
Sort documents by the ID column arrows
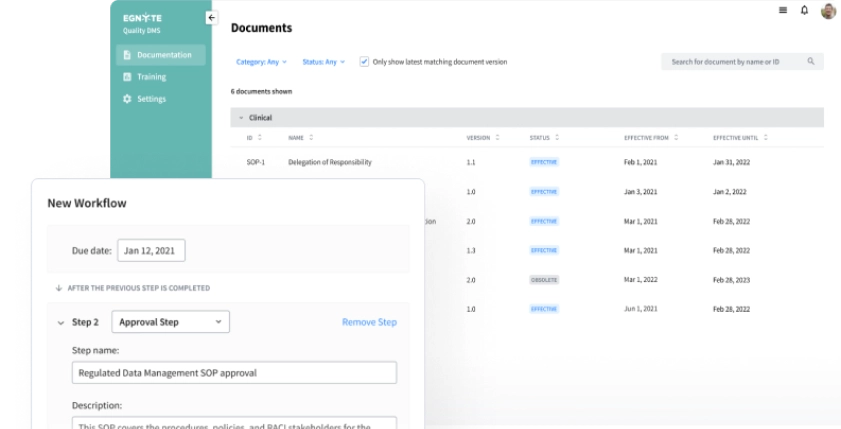[260, 137]
